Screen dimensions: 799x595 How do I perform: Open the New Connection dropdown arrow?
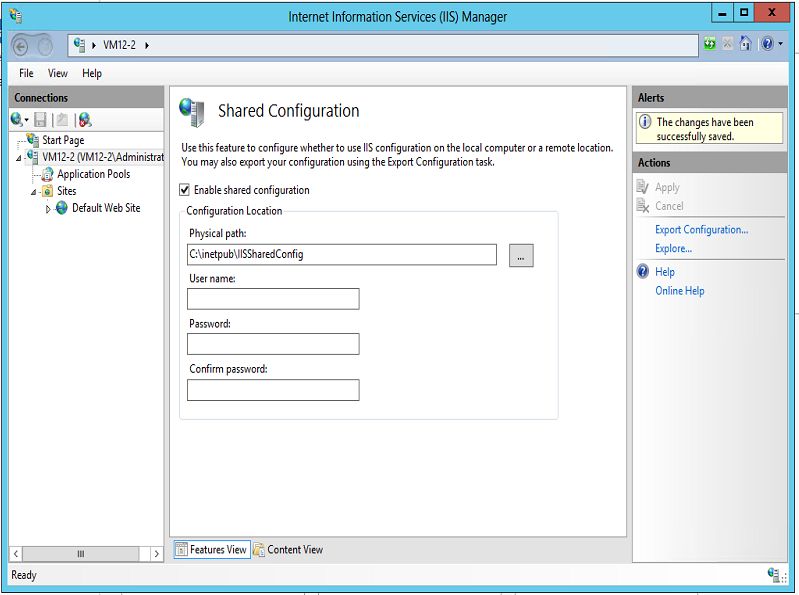pyautogui.click(x=26, y=120)
